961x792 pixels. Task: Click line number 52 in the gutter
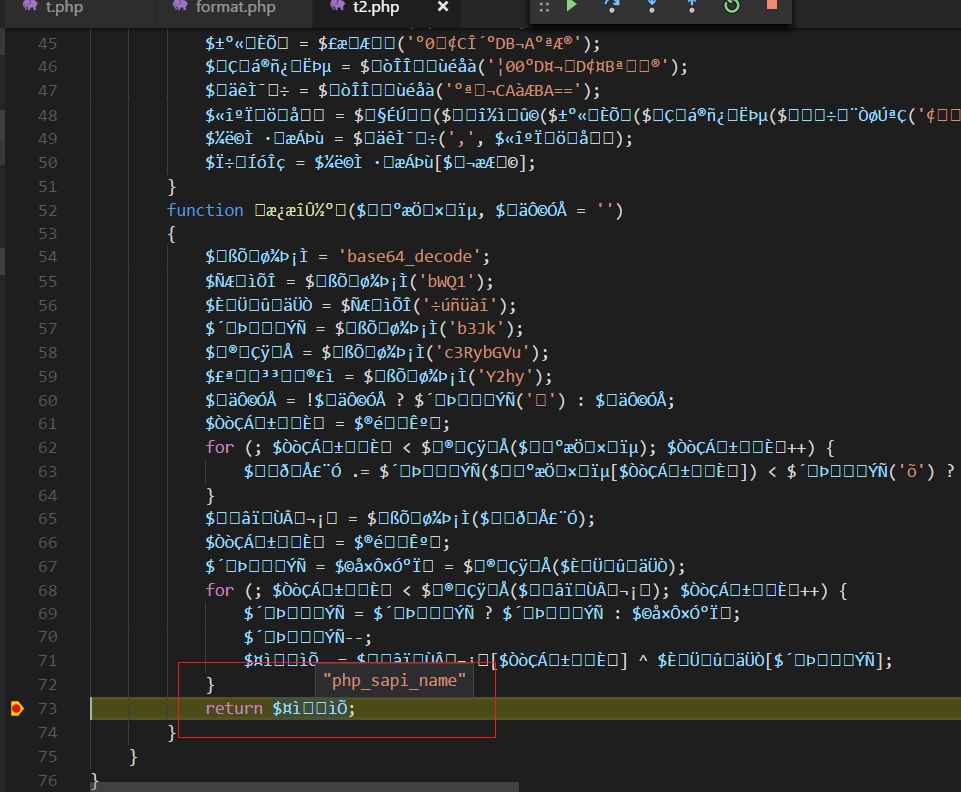pyautogui.click(x=47, y=211)
